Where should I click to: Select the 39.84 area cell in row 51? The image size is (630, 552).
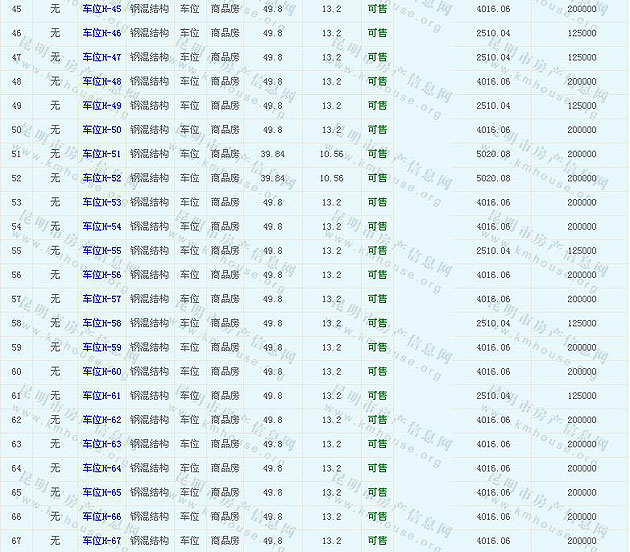click(272, 154)
